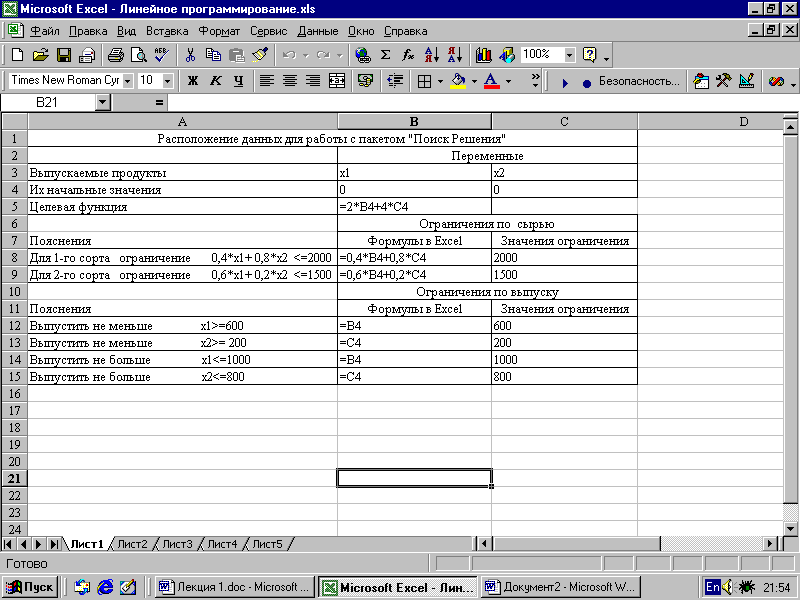The image size is (800, 600).
Task: Toggle italic with the К button
Action: [216, 81]
